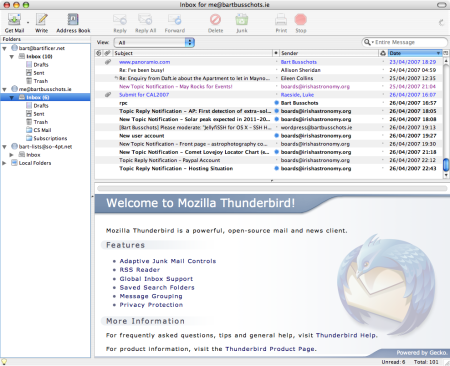Toggle read dot for Hosting Situation message
This screenshot has width=450, height=366.
[276, 168]
